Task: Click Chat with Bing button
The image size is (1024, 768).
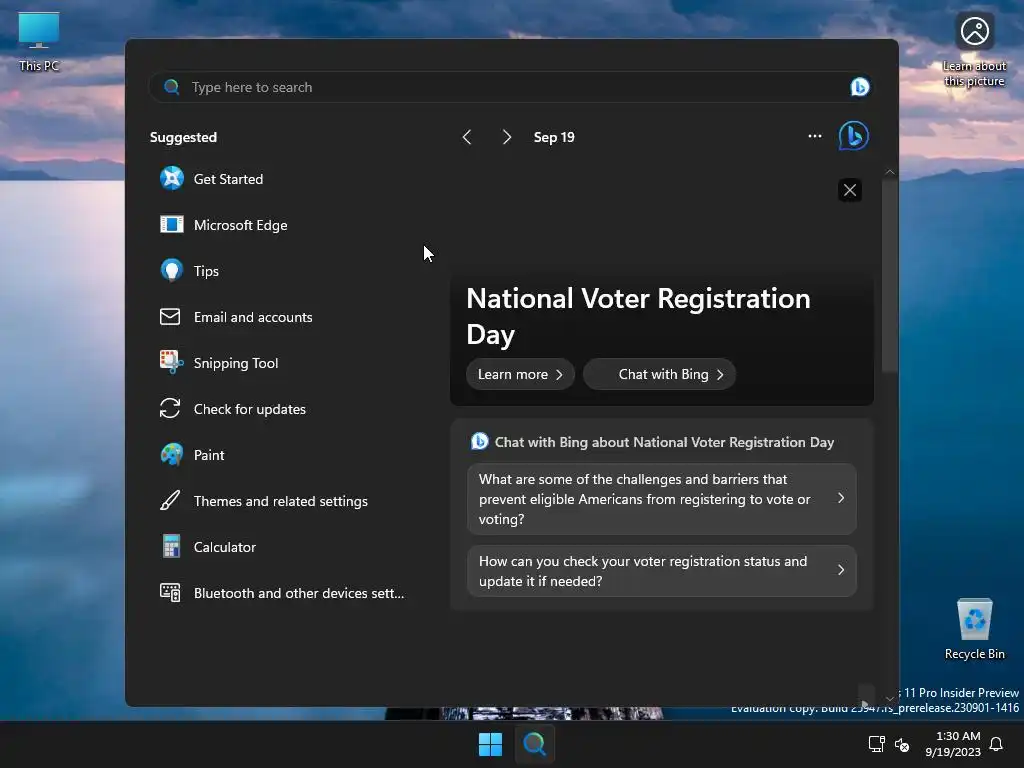Action: 659,374
